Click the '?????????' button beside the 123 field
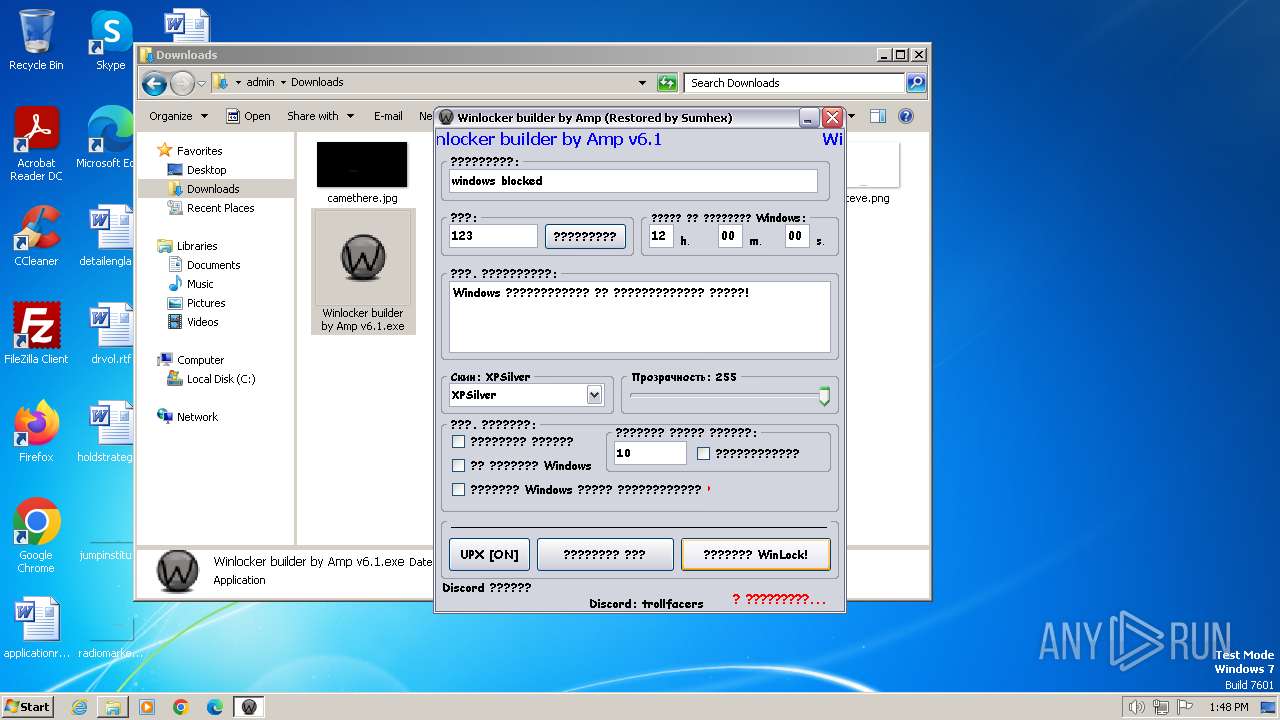 (x=585, y=236)
